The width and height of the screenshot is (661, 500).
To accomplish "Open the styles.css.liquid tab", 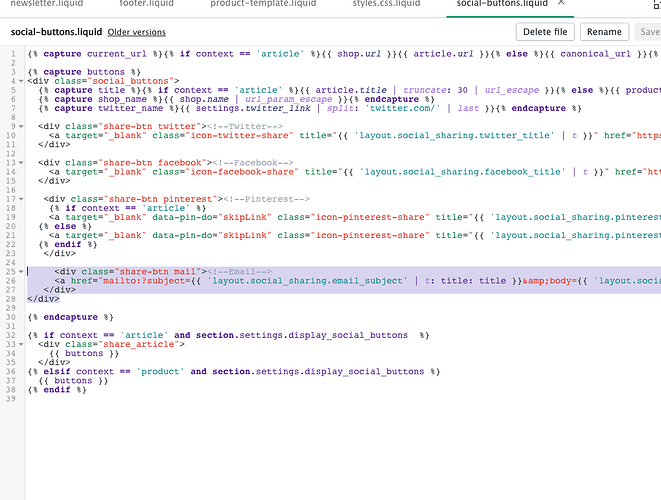I will [386, 3].
